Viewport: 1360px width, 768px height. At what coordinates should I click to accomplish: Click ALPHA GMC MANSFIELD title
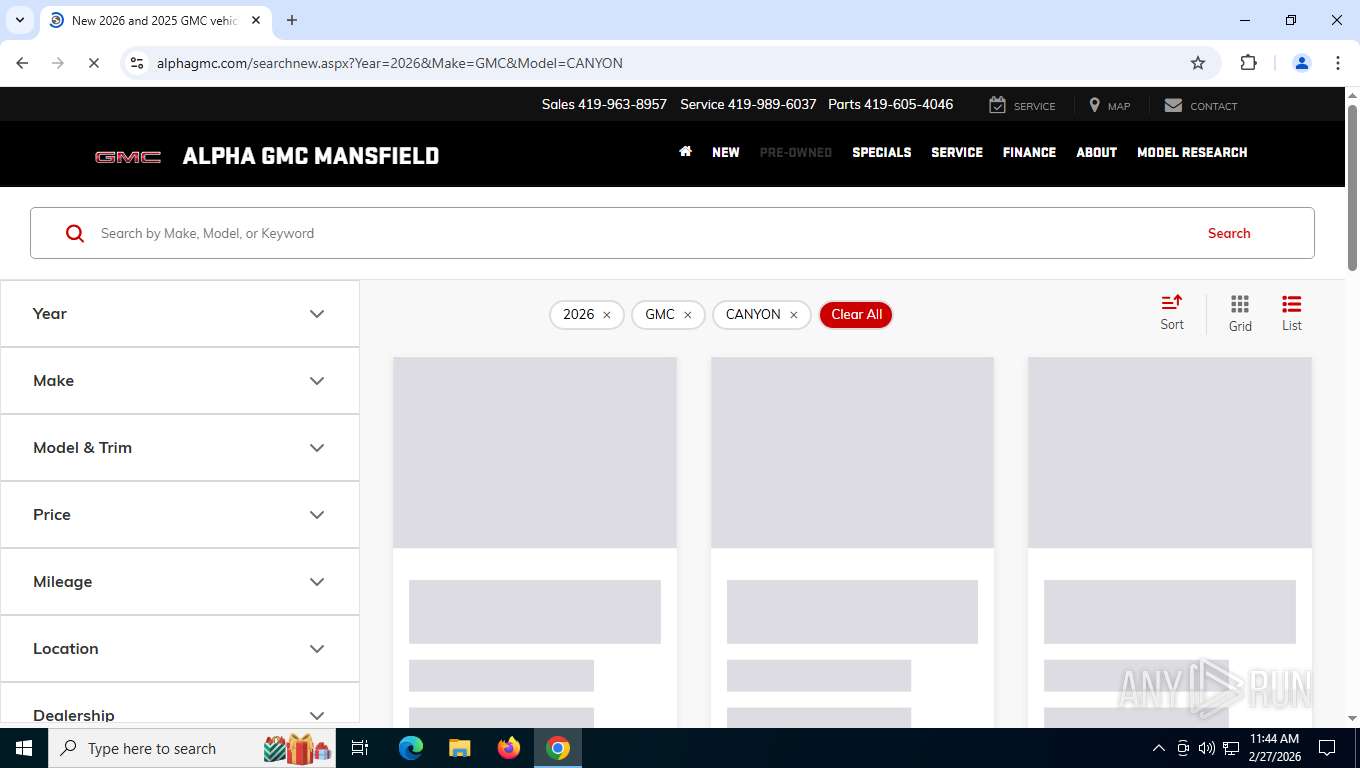pos(311,156)
